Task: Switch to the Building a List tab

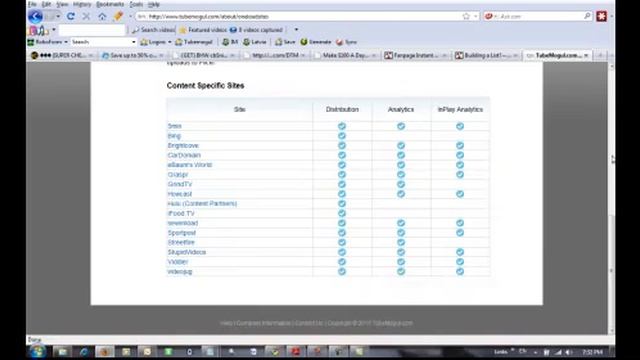Action: coord(487,55)
